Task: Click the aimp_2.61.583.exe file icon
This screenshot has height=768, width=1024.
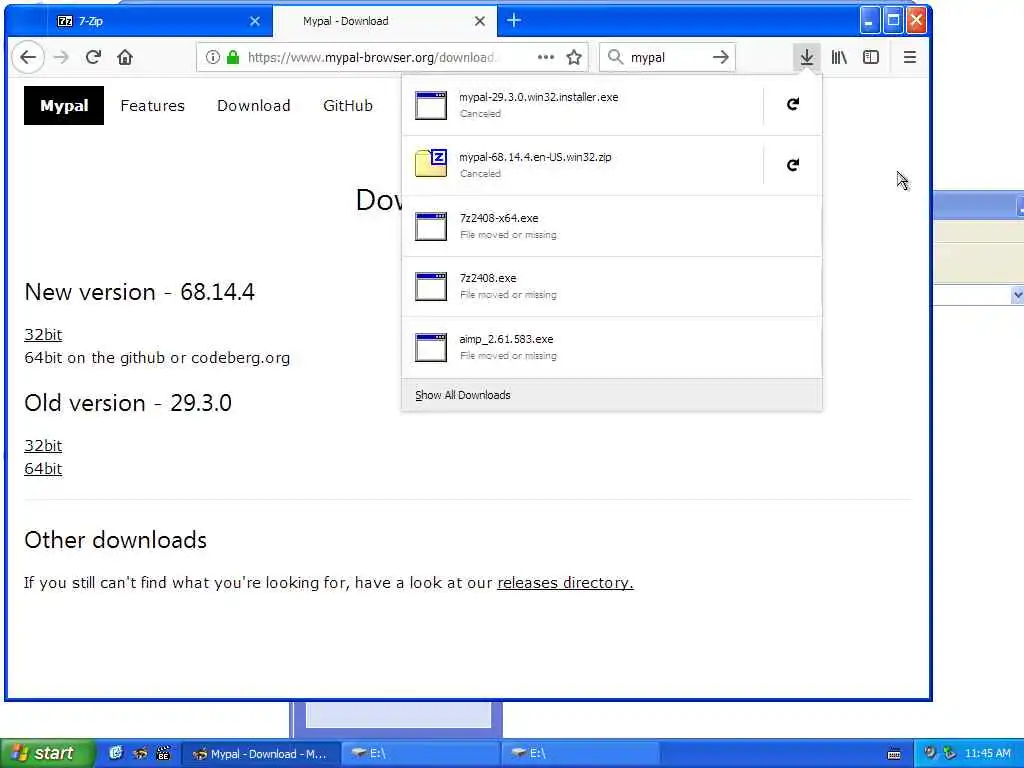Action: point(431,347)
